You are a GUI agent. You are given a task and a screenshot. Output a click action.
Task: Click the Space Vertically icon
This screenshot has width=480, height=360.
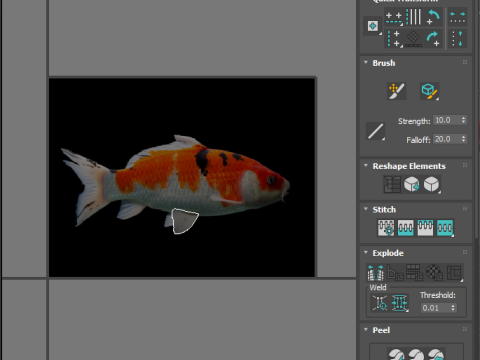tap(457, 39)
